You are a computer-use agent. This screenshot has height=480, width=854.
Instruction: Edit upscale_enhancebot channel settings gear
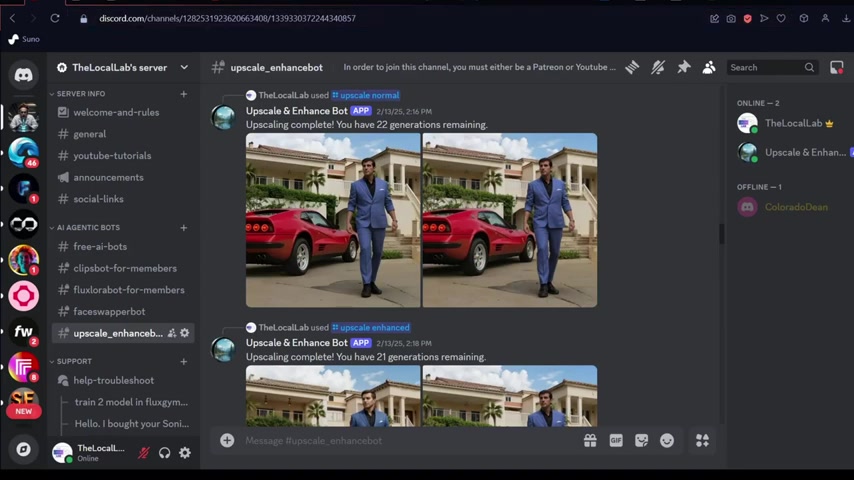(x=185, y=333)
